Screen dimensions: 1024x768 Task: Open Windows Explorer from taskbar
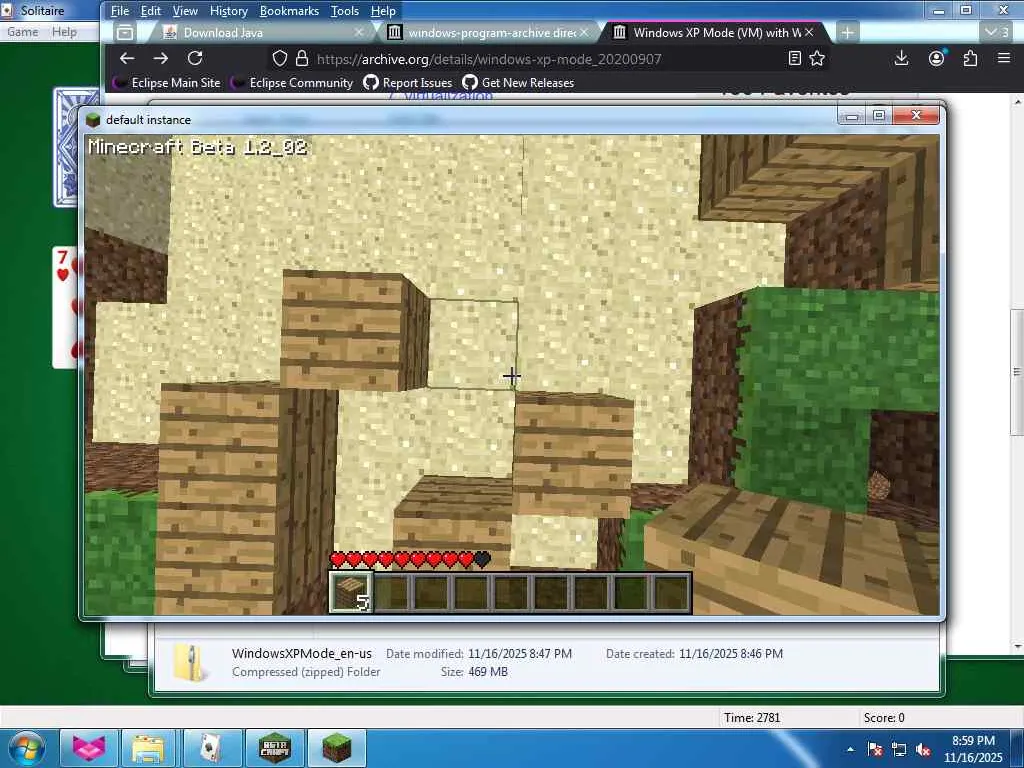click(x=148, y=748)
